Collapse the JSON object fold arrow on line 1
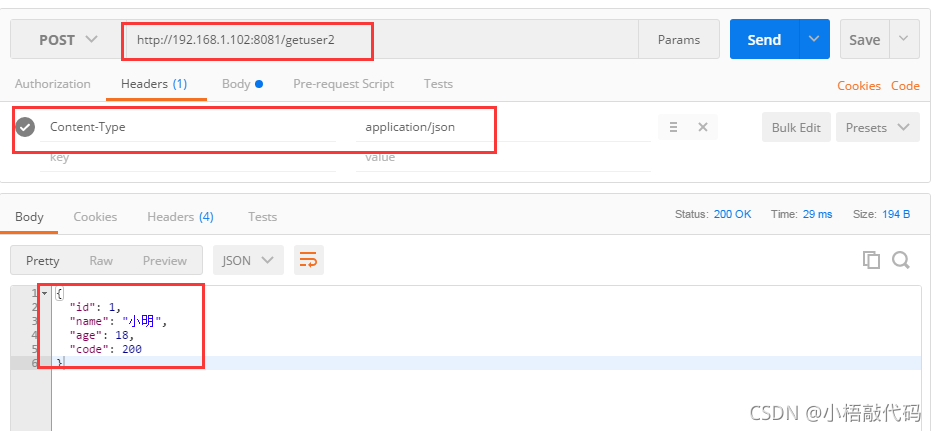This screenshot has height=431, width=936. (x=44, y=293)
